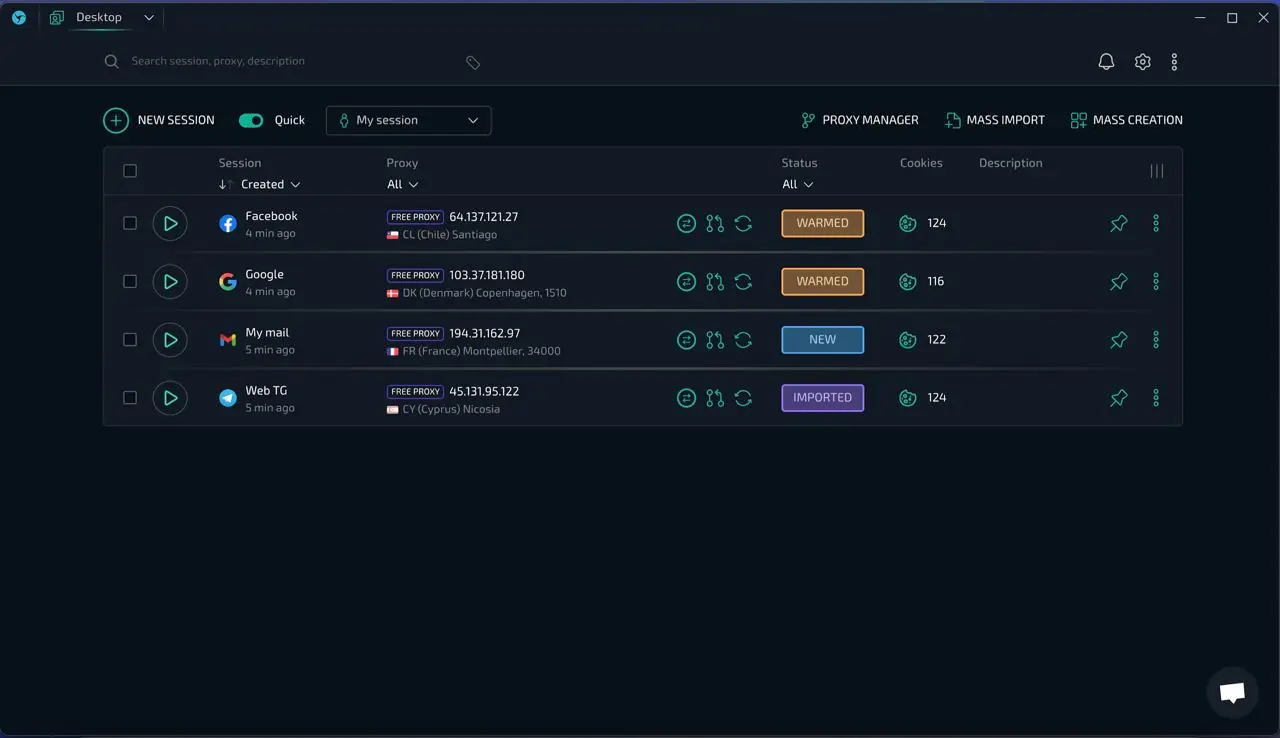Open three-dot menu for Facebook session
1280x738 pixels.
coord(1156,223)
